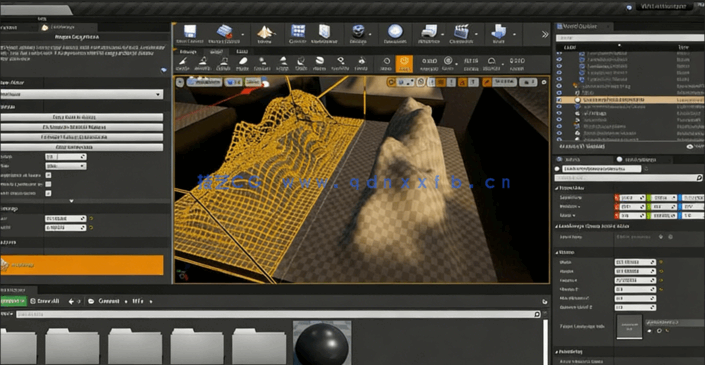Toggle the last checkbox in left panel
Screen dimensions: 705x365
tap(48, 193)
